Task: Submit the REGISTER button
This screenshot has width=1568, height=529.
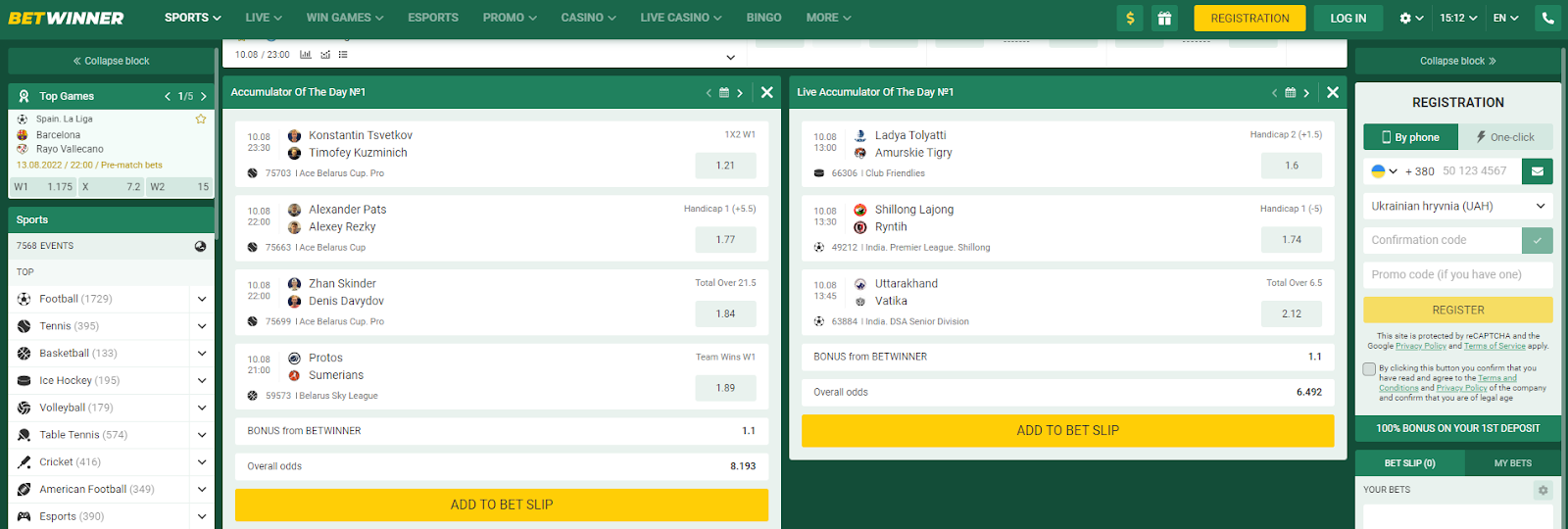Action: pos(1458,310)
